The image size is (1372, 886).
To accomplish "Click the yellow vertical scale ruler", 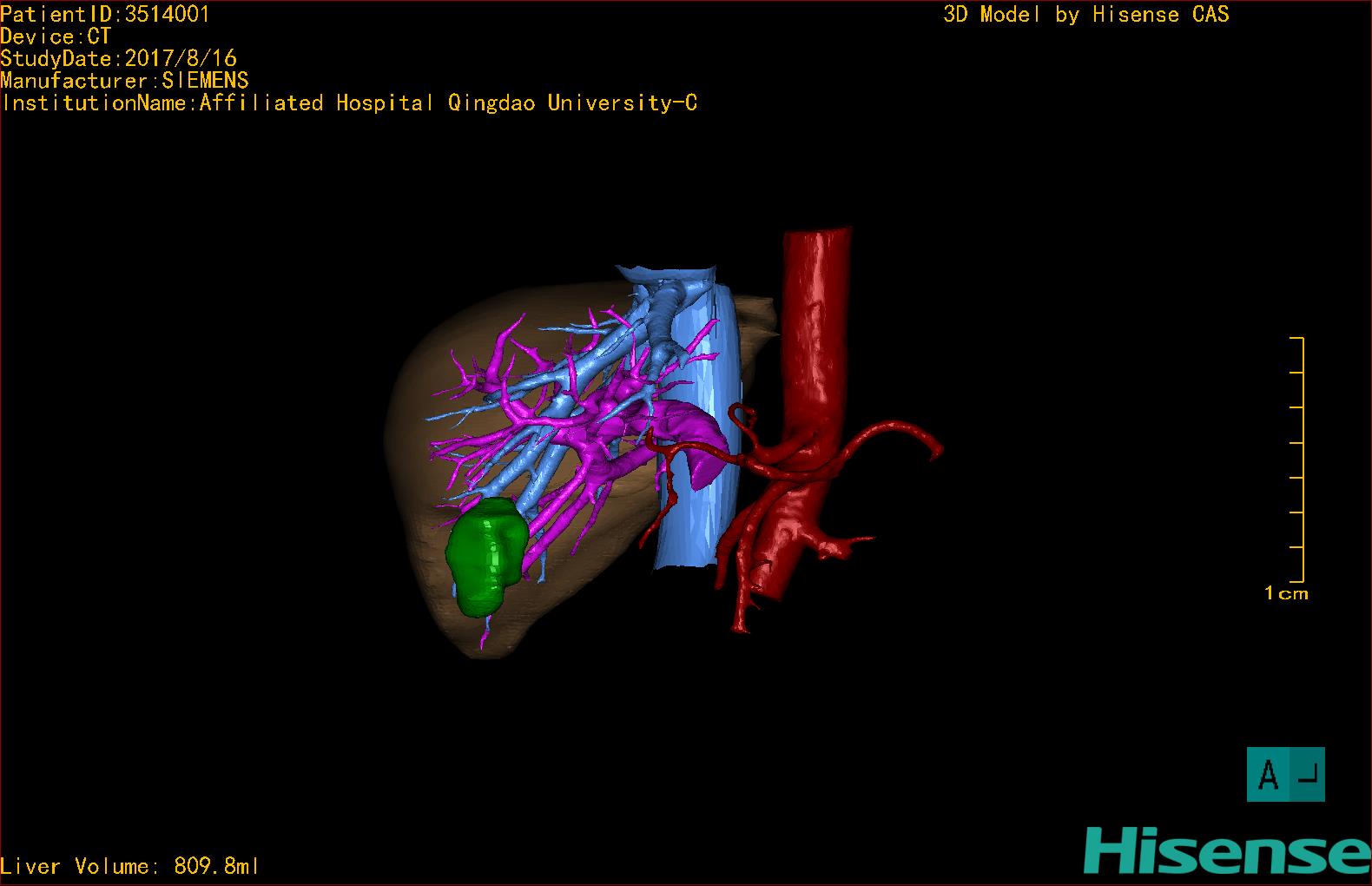I will click(1302, 459).
